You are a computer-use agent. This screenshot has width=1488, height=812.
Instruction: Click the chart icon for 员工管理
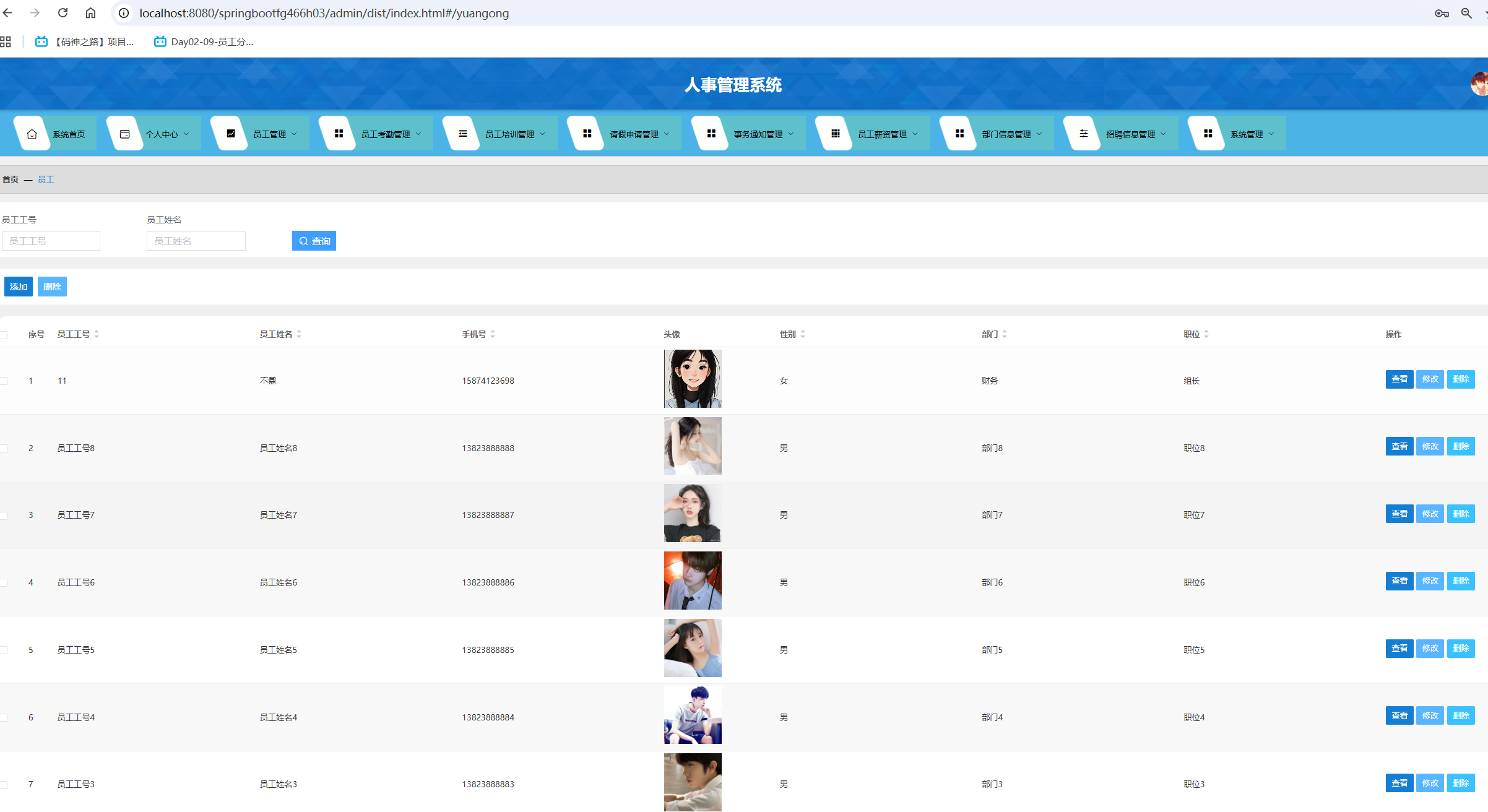[231, 134]
